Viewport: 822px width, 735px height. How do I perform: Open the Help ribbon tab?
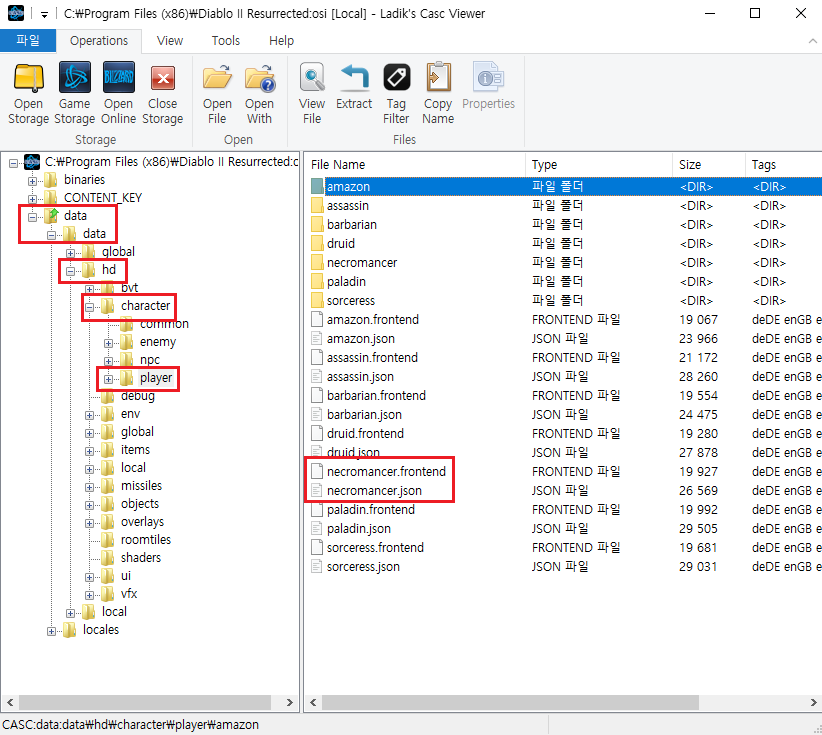(282, 40)
